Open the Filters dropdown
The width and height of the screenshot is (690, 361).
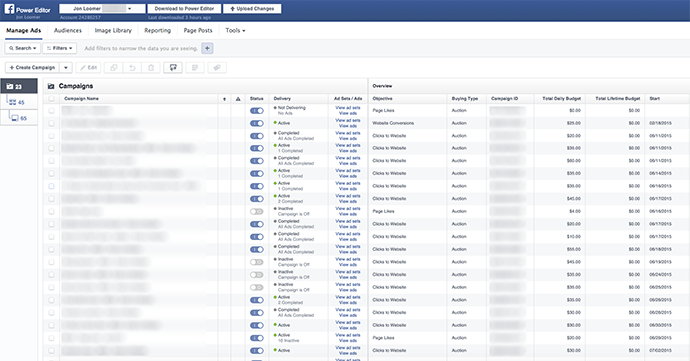60,48
